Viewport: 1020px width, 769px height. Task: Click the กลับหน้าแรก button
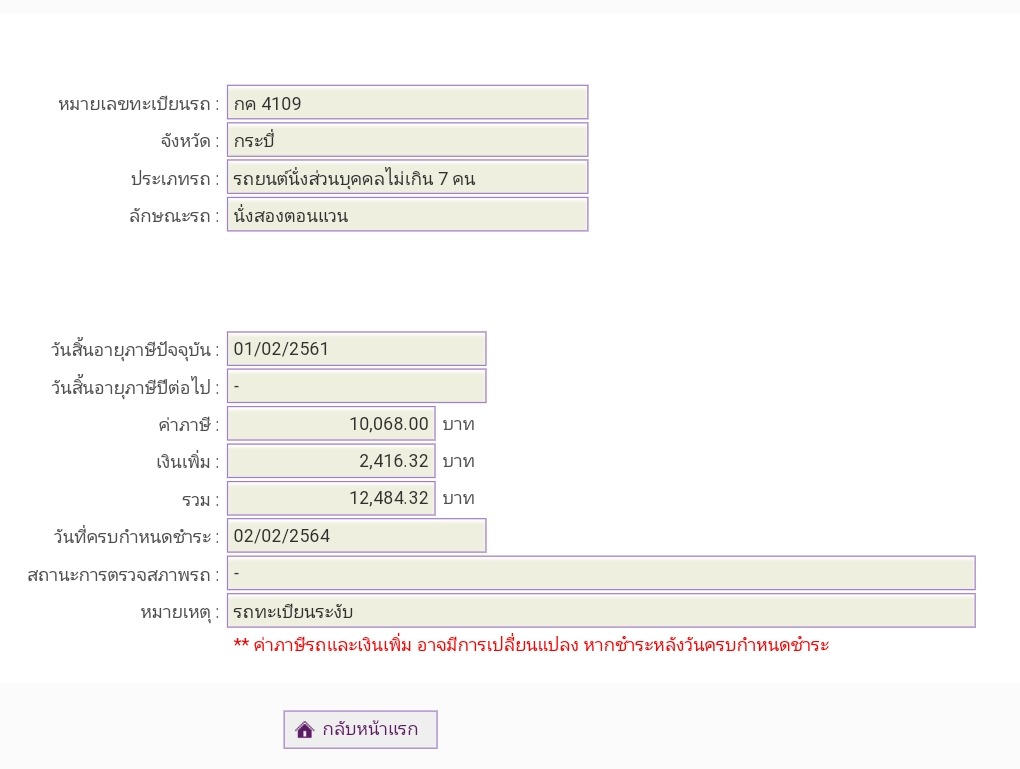(360, 729)
